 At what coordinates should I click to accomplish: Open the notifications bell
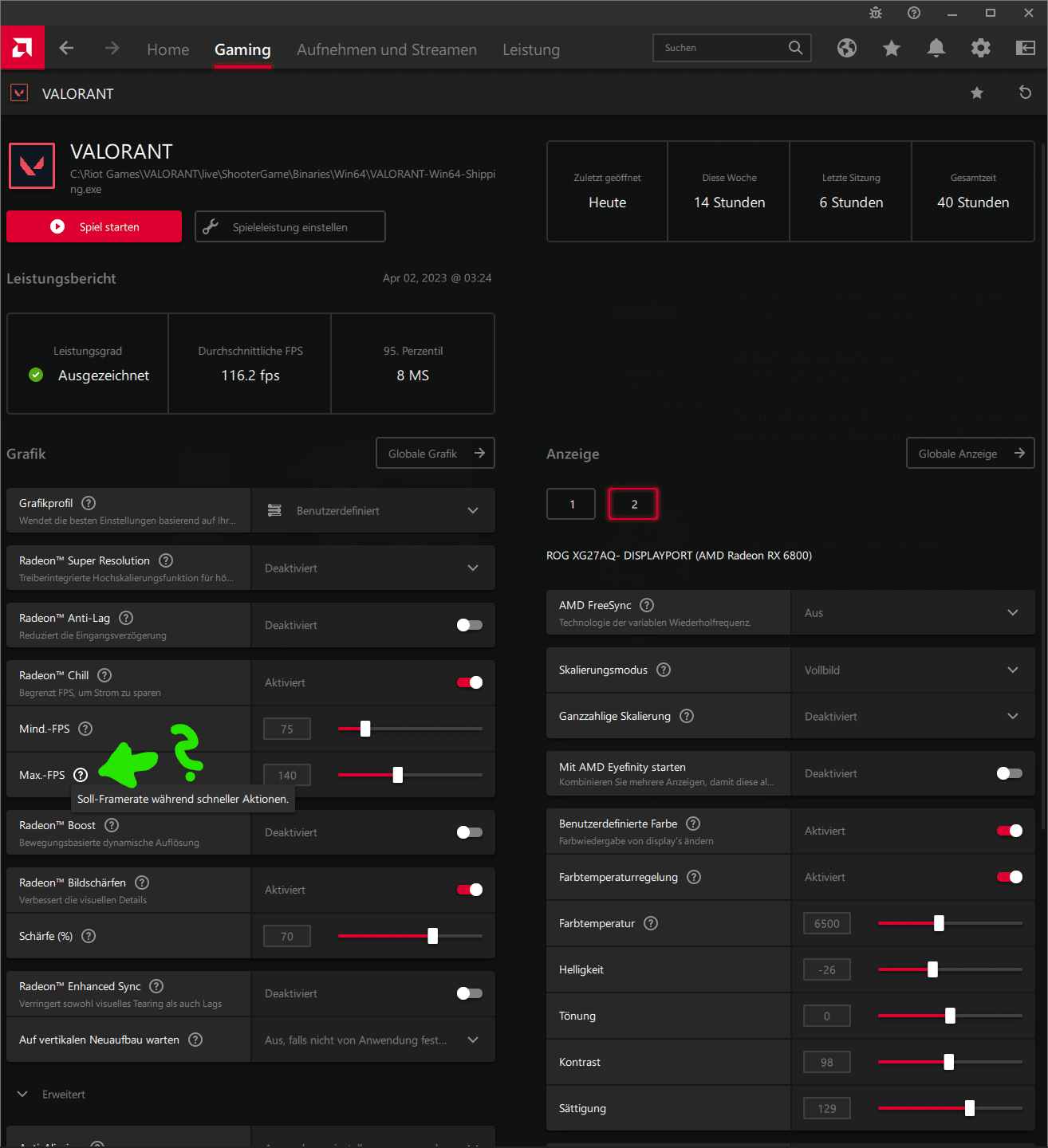[x=936, y=49]
